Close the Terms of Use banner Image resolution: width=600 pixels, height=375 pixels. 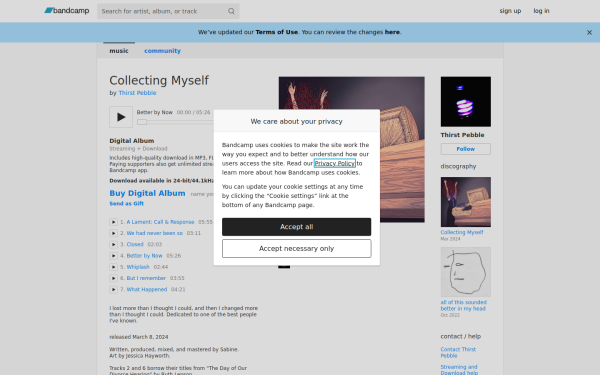click(x=589, y=33)
